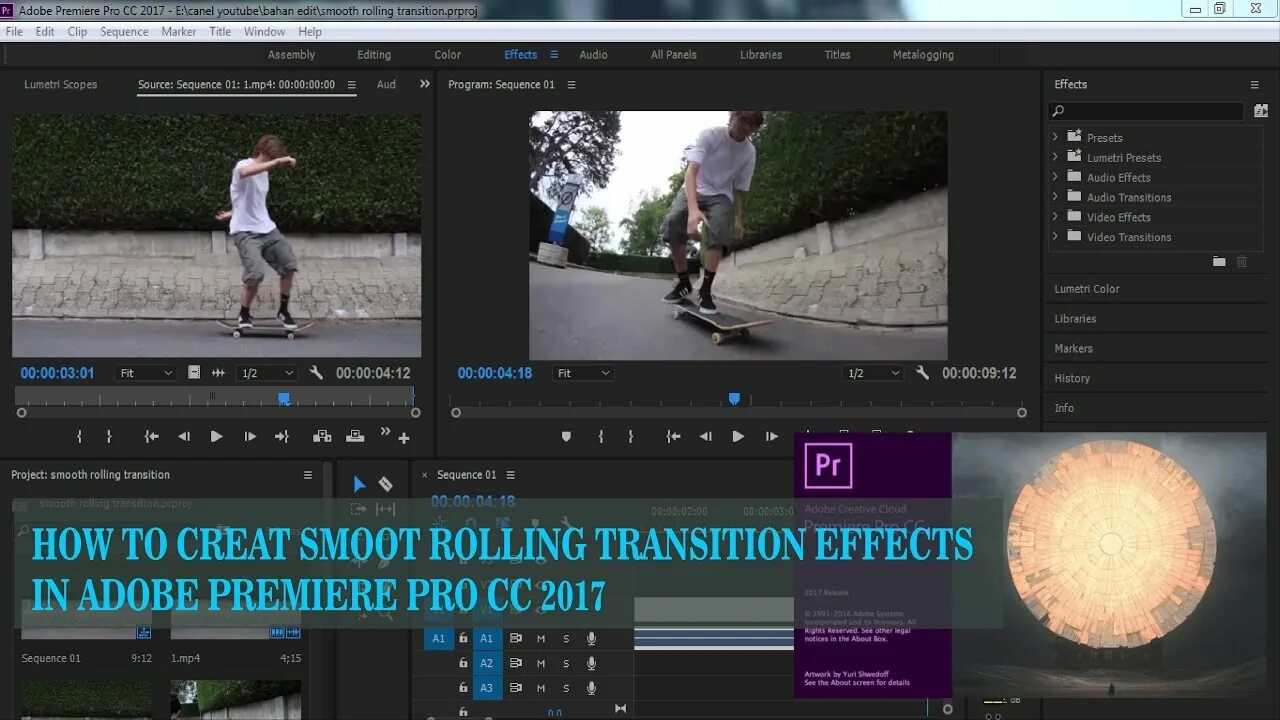The image size is (1280, 720).
Task: Open the History panel
Action: tap(1072, 379)
